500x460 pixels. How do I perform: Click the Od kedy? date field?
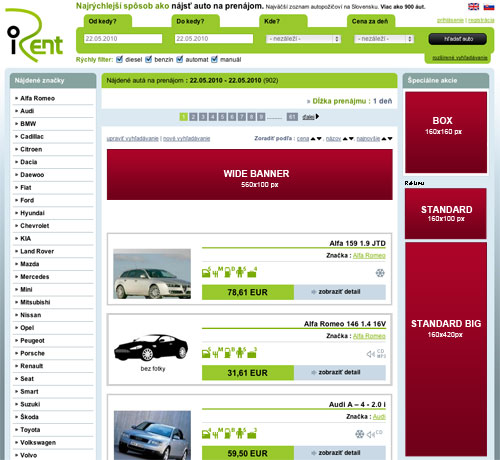[123, 39]
